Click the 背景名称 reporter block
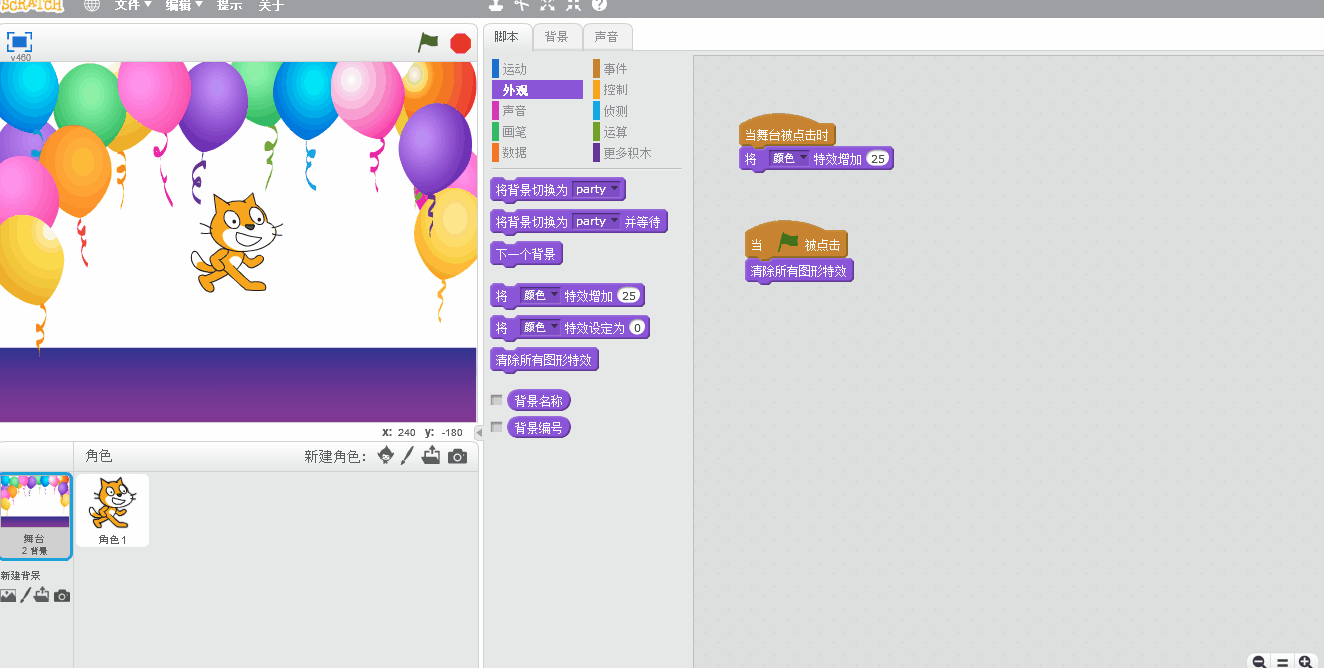 [x=539, y=401]
